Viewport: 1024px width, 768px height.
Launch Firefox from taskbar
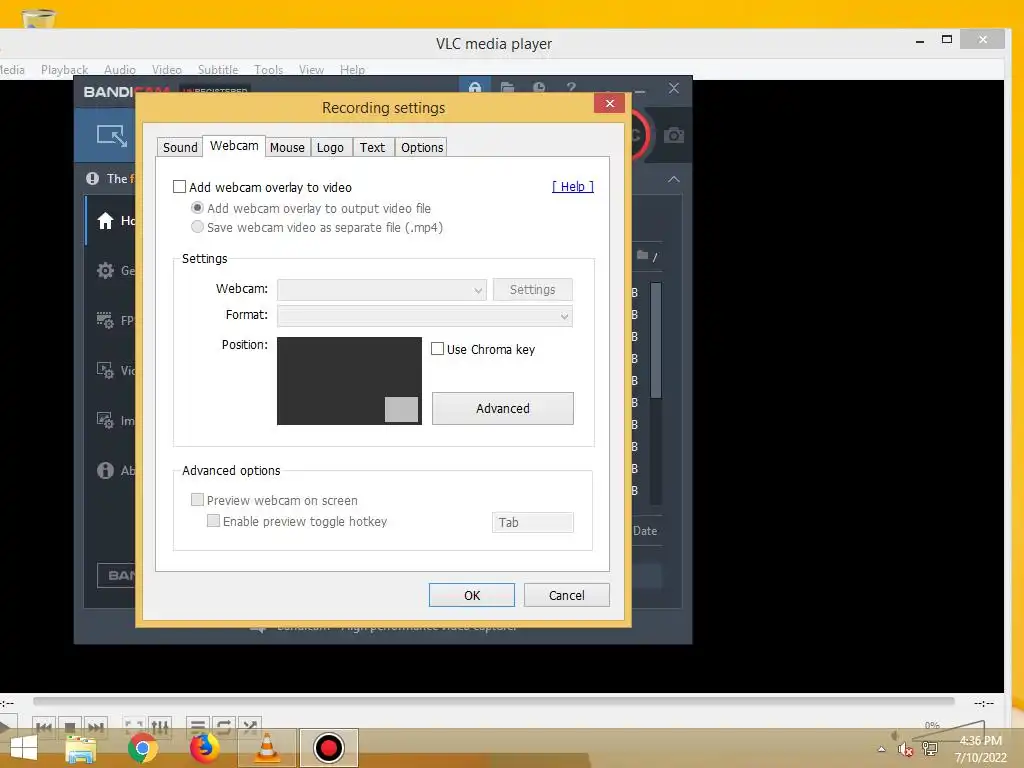[x=204, y=748]
